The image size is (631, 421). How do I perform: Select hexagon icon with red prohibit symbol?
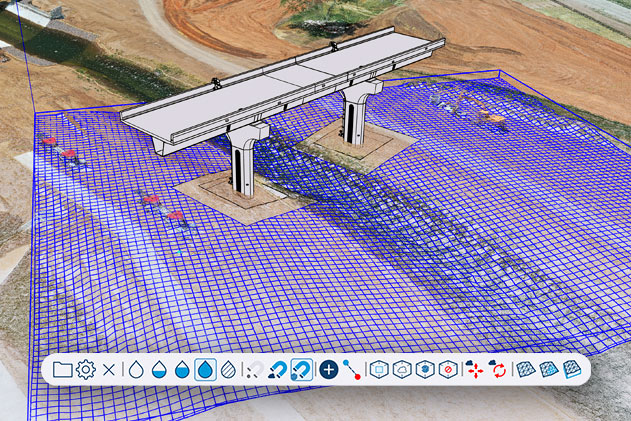(x=448, y=369)
